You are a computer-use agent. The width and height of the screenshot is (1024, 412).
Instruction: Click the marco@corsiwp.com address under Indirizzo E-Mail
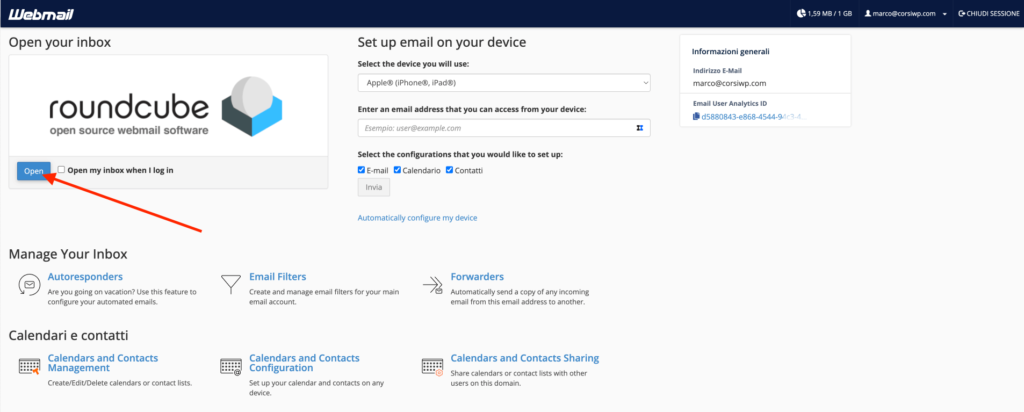click(729, 84)
